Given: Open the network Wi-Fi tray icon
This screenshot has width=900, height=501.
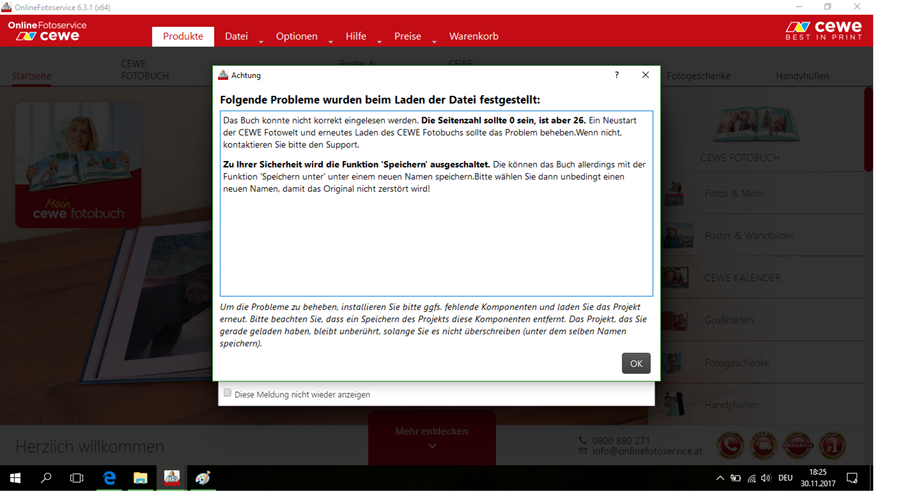Looking at the screenshot, I should click(751, 478).
